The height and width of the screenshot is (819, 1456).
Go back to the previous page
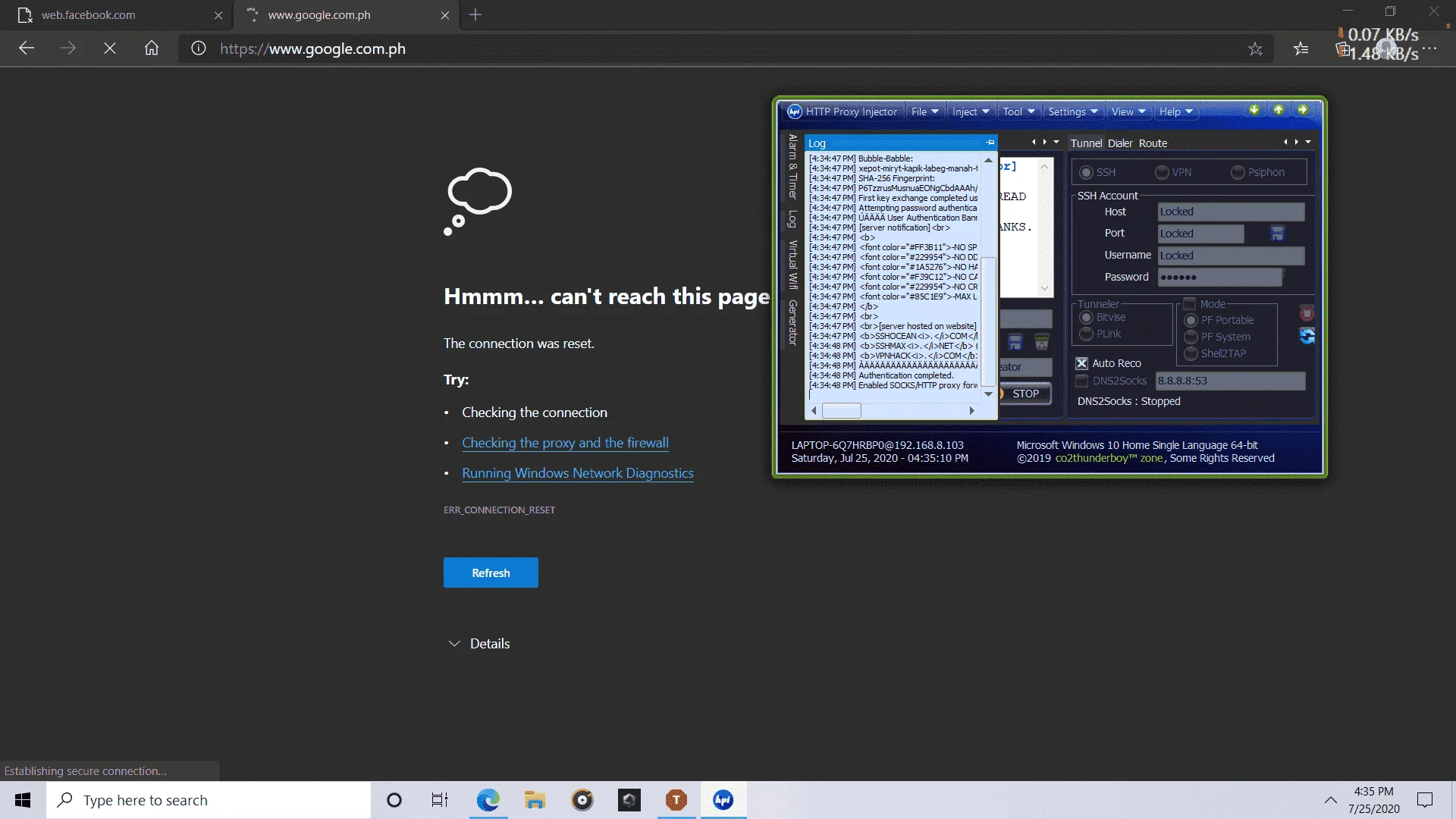point(27,49)
